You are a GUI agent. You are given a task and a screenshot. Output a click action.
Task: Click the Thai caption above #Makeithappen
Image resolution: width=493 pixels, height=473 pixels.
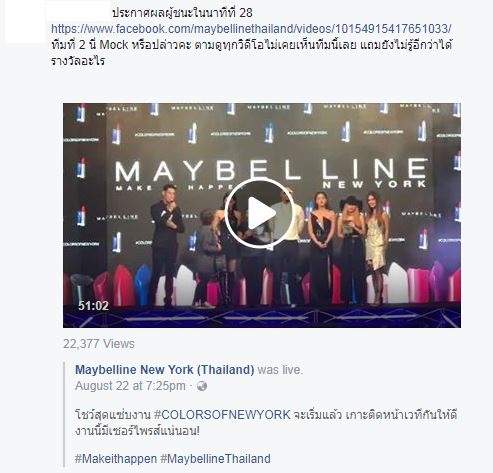point(266,423)
